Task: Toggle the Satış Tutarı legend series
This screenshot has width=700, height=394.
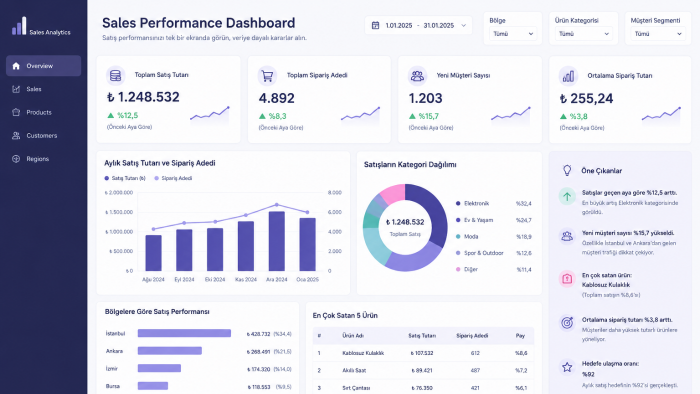Action: pos(125,178)
